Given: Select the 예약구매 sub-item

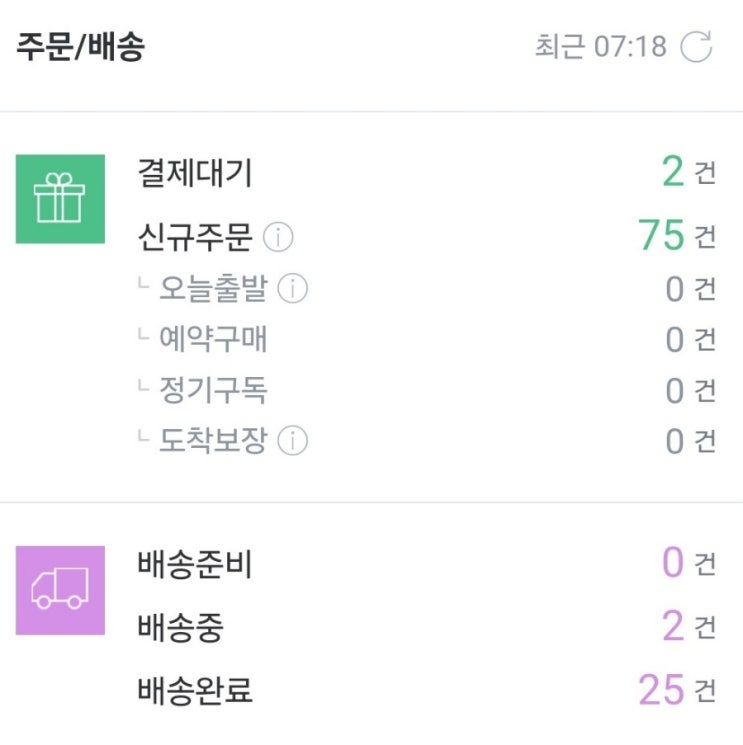Looking at the screenshot, I should tap(212, 340).
